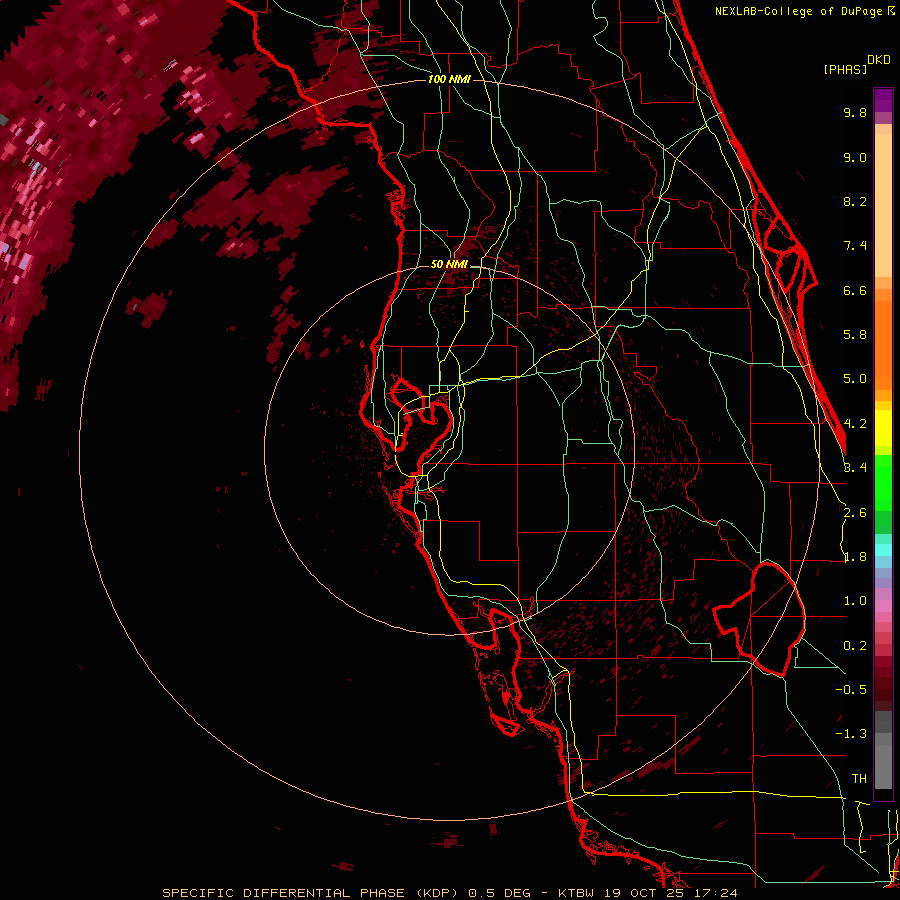Click the 7.4 scale value
Viewport: 900px width, 900px height.
point(855,246)
